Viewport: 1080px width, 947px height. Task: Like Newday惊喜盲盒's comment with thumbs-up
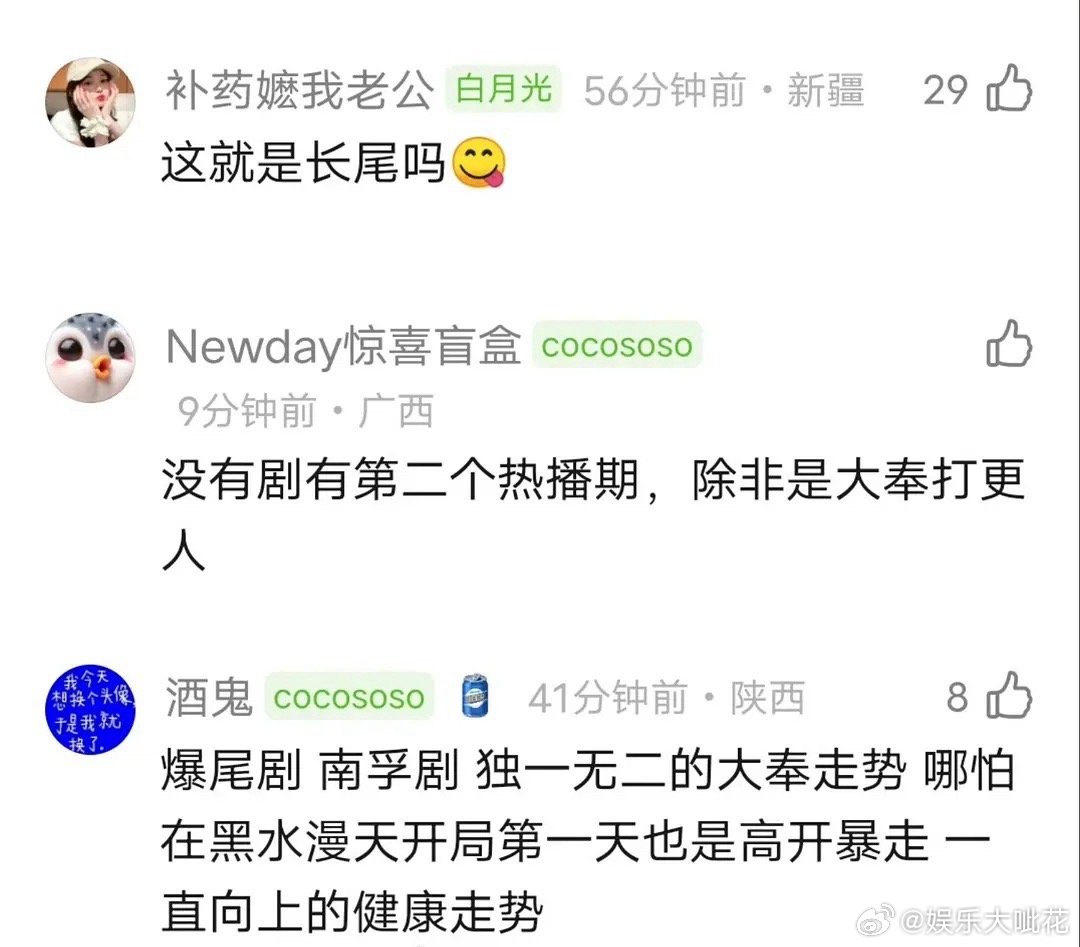tap(1009, 343)
